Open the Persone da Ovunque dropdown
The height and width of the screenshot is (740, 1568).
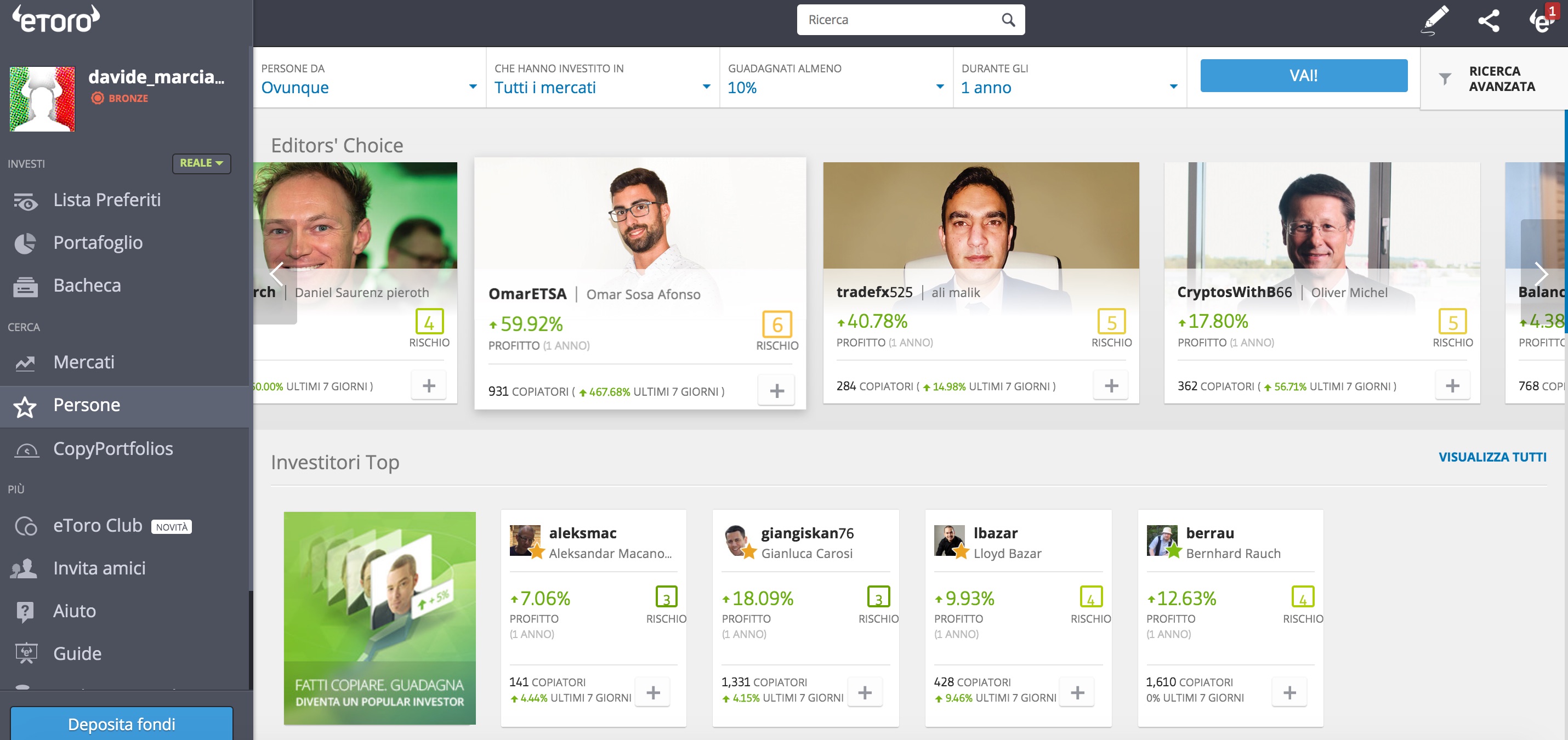tap(370, 78)
